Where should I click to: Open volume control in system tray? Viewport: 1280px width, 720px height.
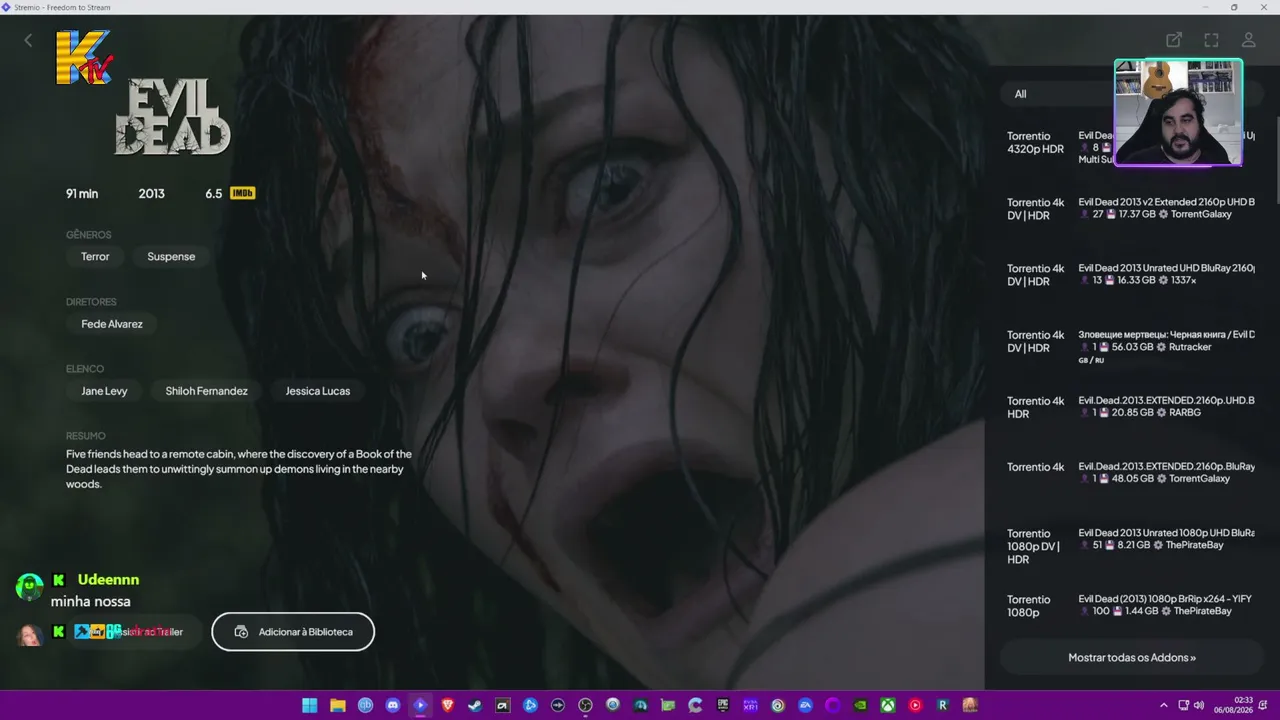[1199, 705]
